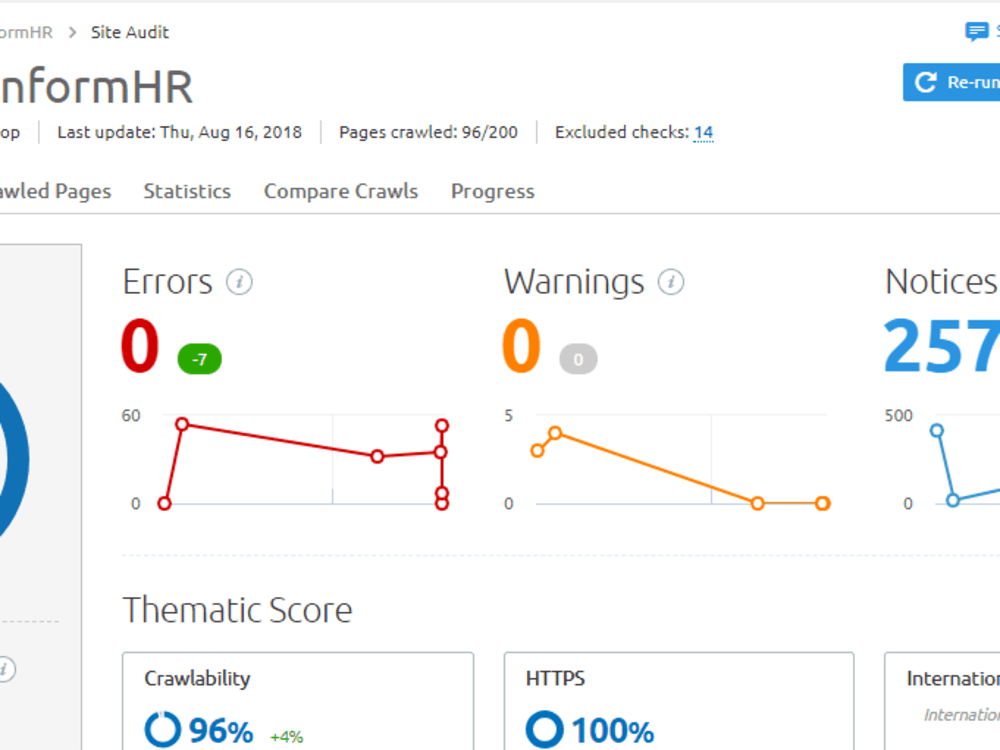Select the last point on Warnings chart

[823, 503]
